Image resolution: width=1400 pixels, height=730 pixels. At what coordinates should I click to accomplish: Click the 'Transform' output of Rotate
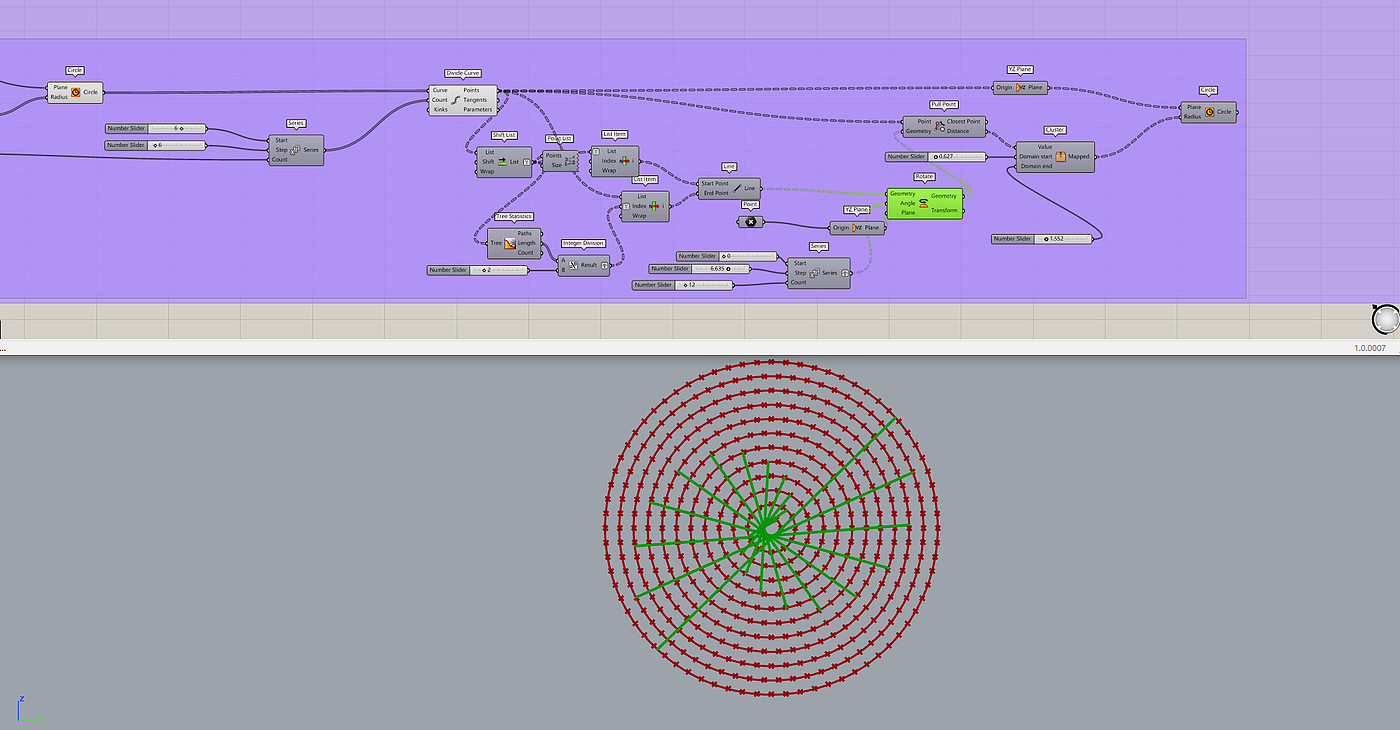tap(944, 211)
